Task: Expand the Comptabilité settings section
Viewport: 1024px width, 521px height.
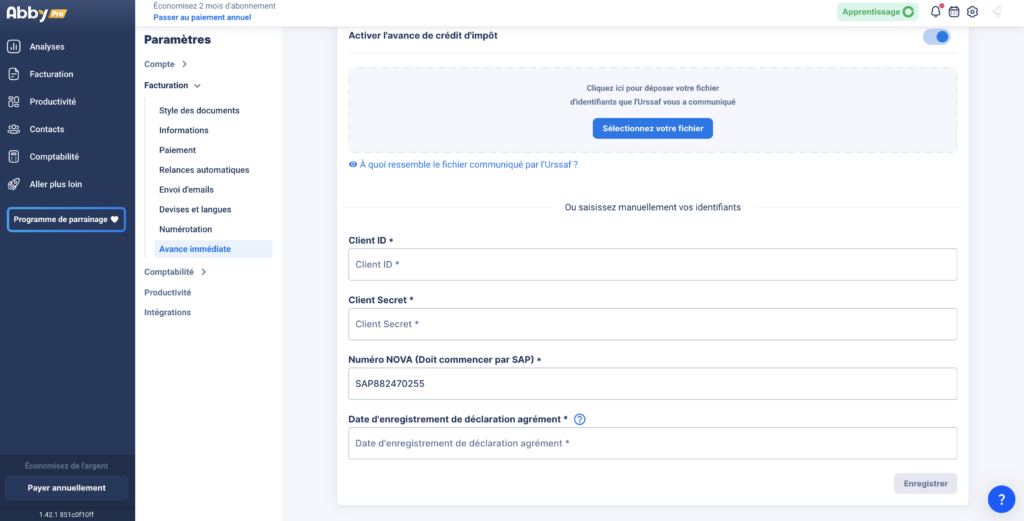Action: (x=175, y=271)
